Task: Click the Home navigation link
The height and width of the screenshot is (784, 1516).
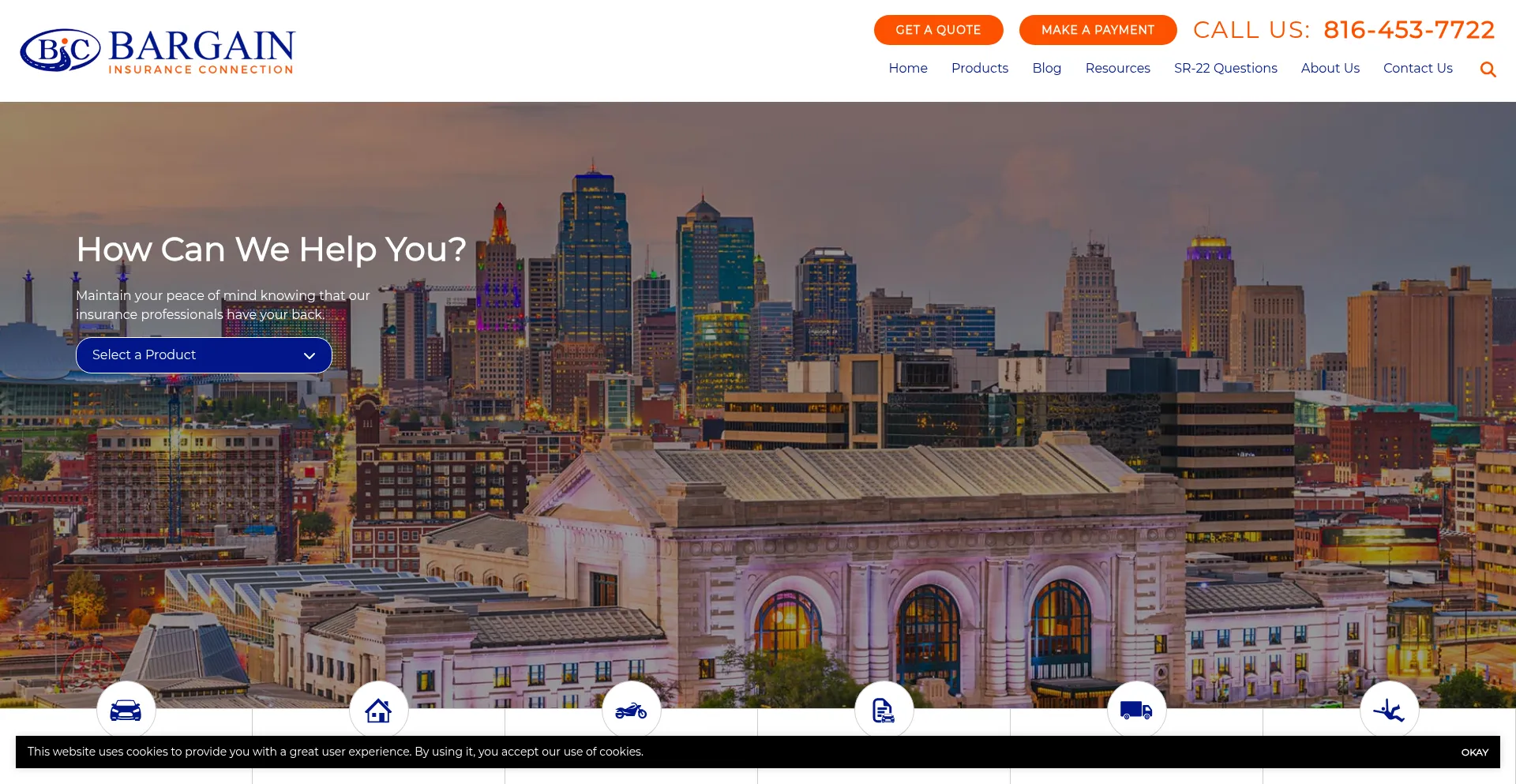Action: coord(907,68)
